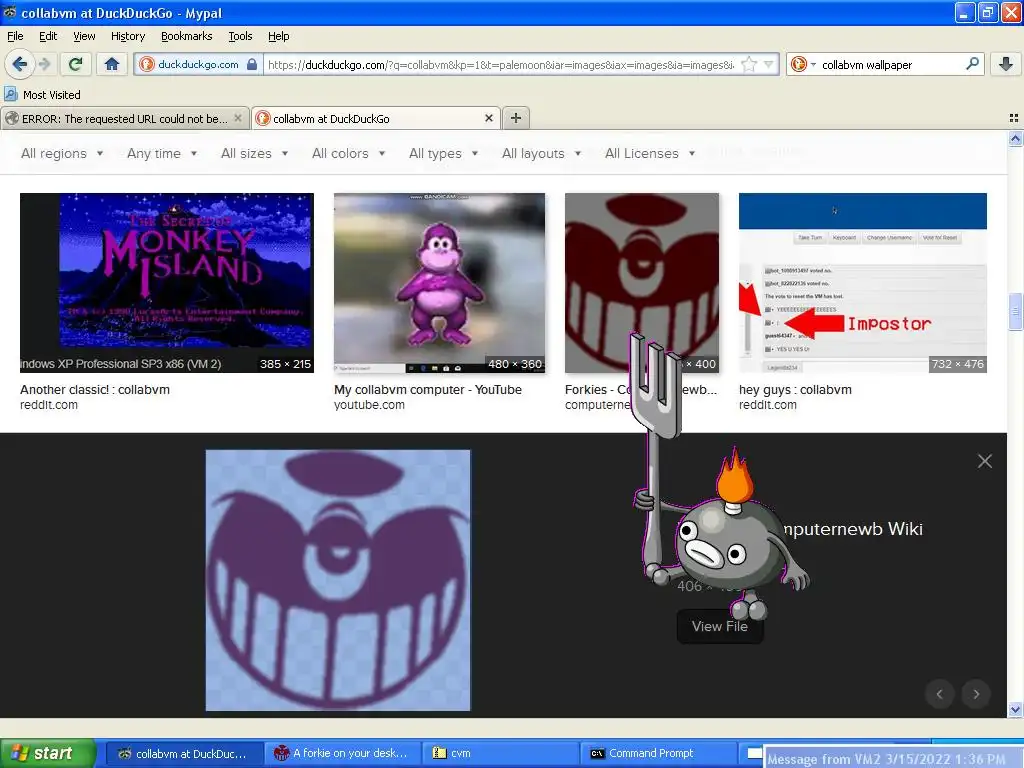Close the collabvm at DuckDuckGo tab

(x=488, y=118)
